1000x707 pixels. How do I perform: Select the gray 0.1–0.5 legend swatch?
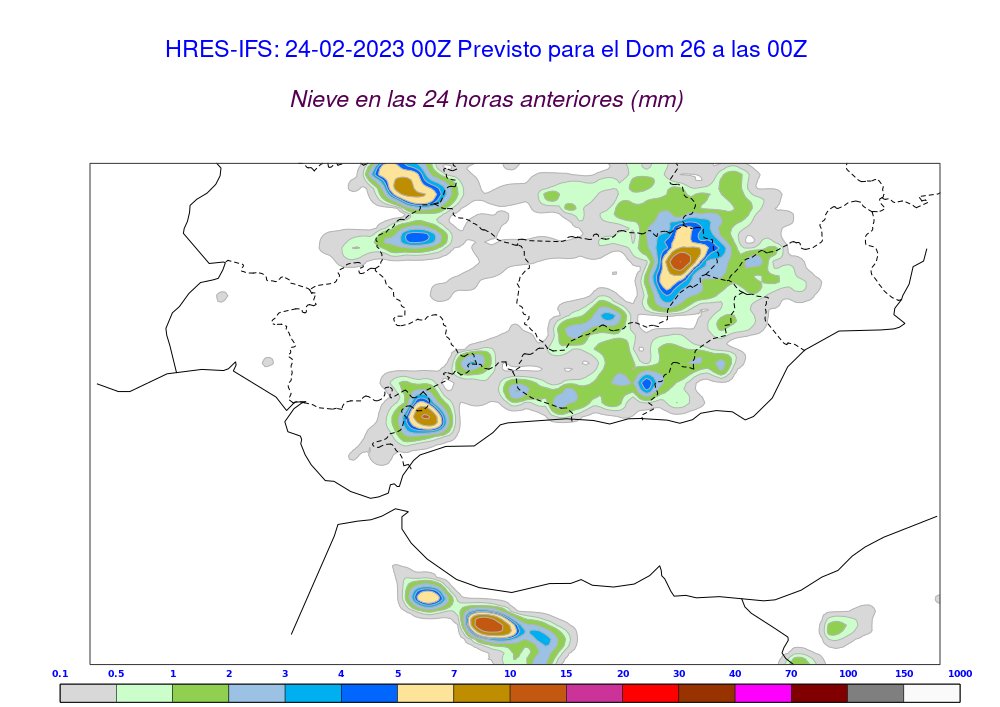coord(88,693)
